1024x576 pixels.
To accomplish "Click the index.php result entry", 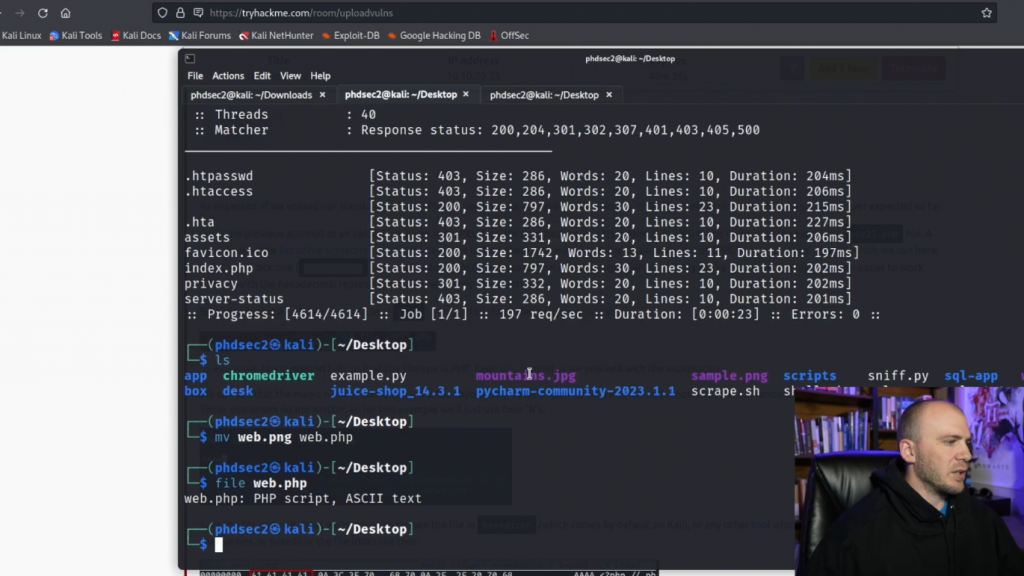I will 518,268.
